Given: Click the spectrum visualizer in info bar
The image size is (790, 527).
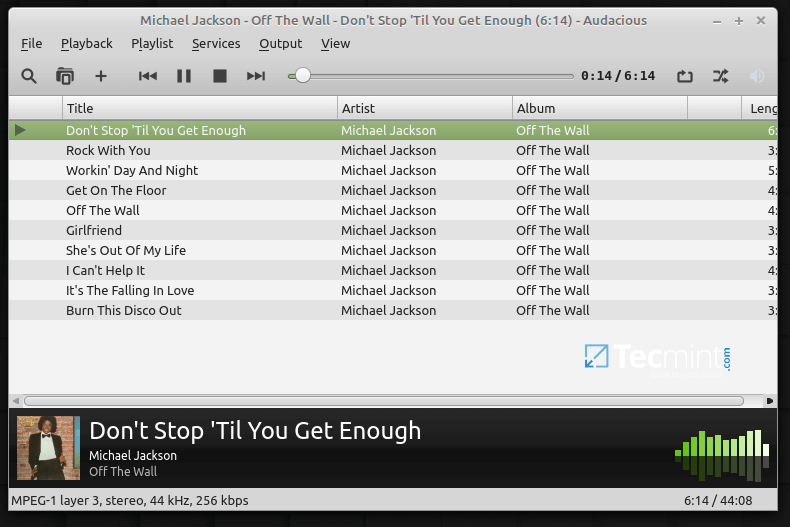Looking at the screenshot, I should 722,455.
